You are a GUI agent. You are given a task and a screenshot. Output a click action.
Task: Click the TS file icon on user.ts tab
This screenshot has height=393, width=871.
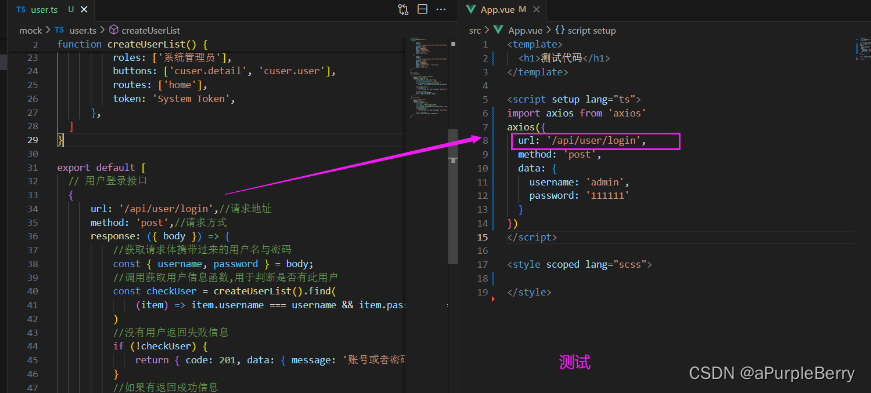(x=21, y=9)
